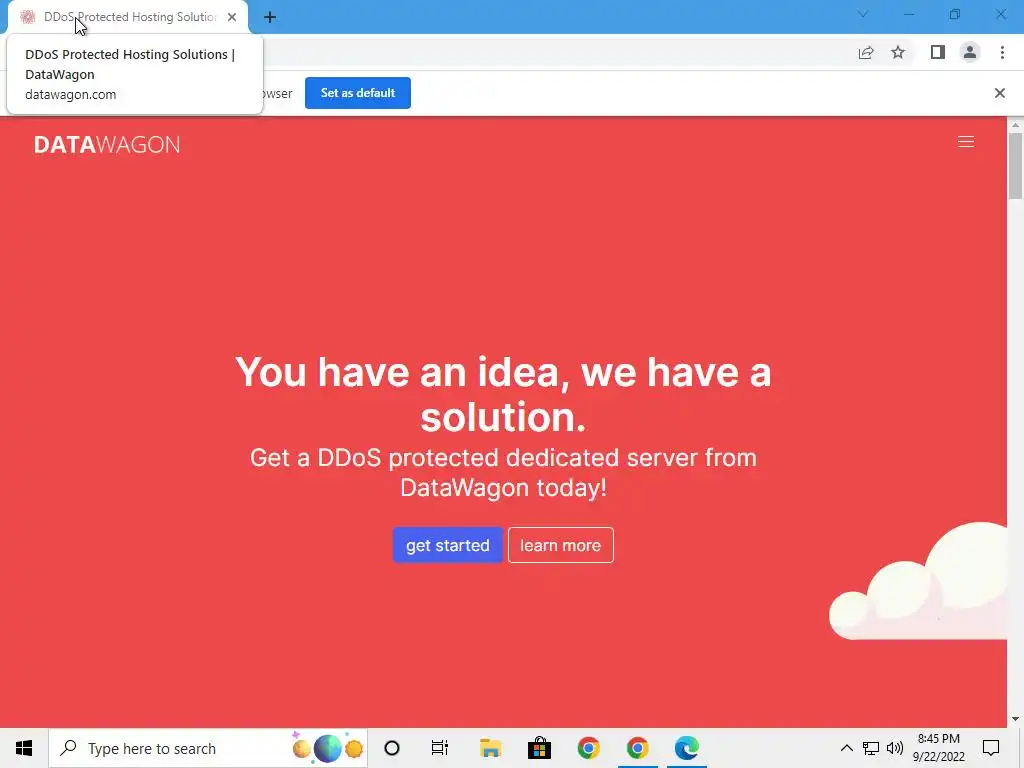This screenshot has width=1024, height=768.
Task: Close the DDoS Protected Hosting tab
Action: (232, 17)
